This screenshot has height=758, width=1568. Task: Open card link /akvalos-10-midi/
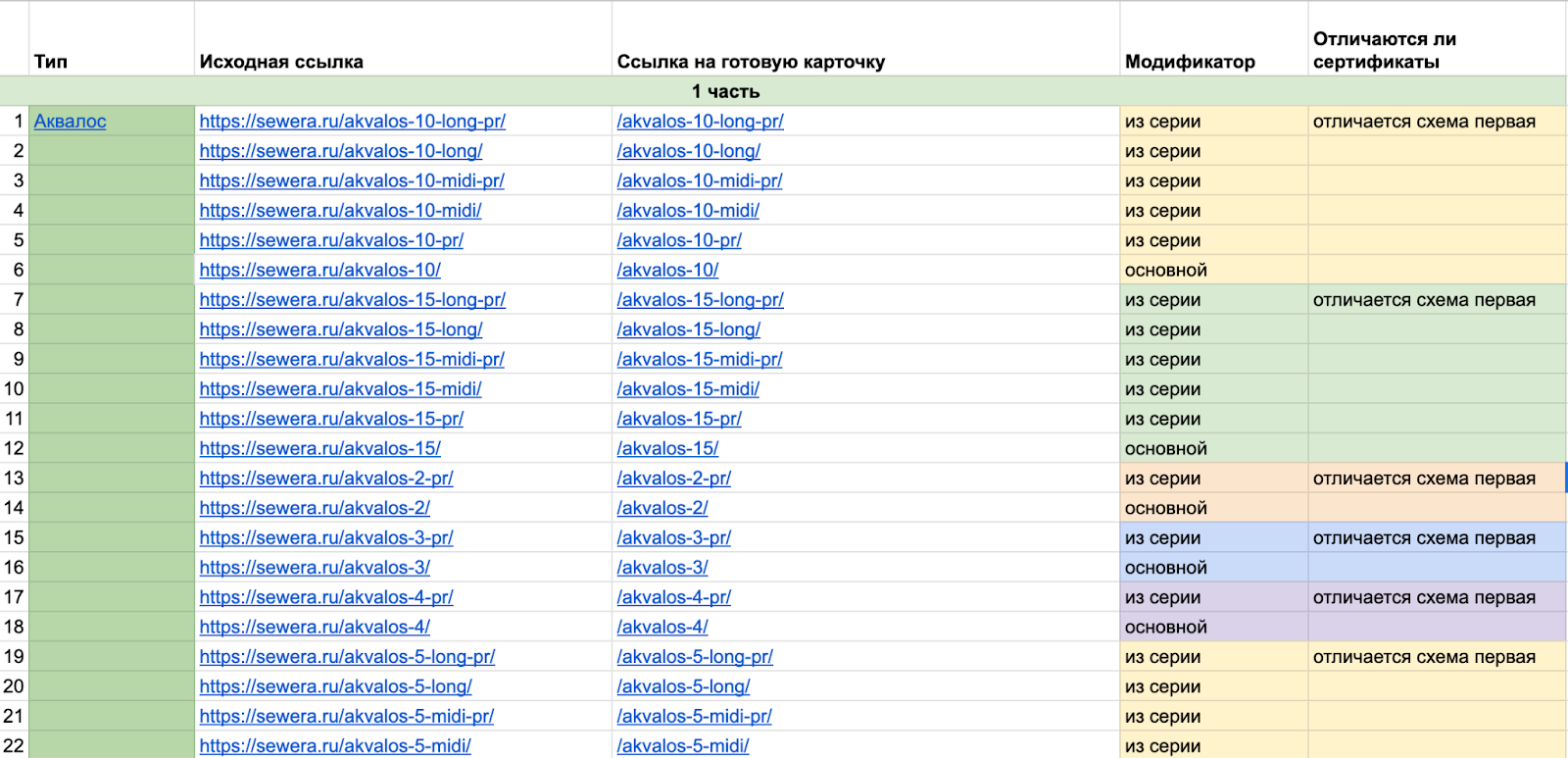coord(688,211)
